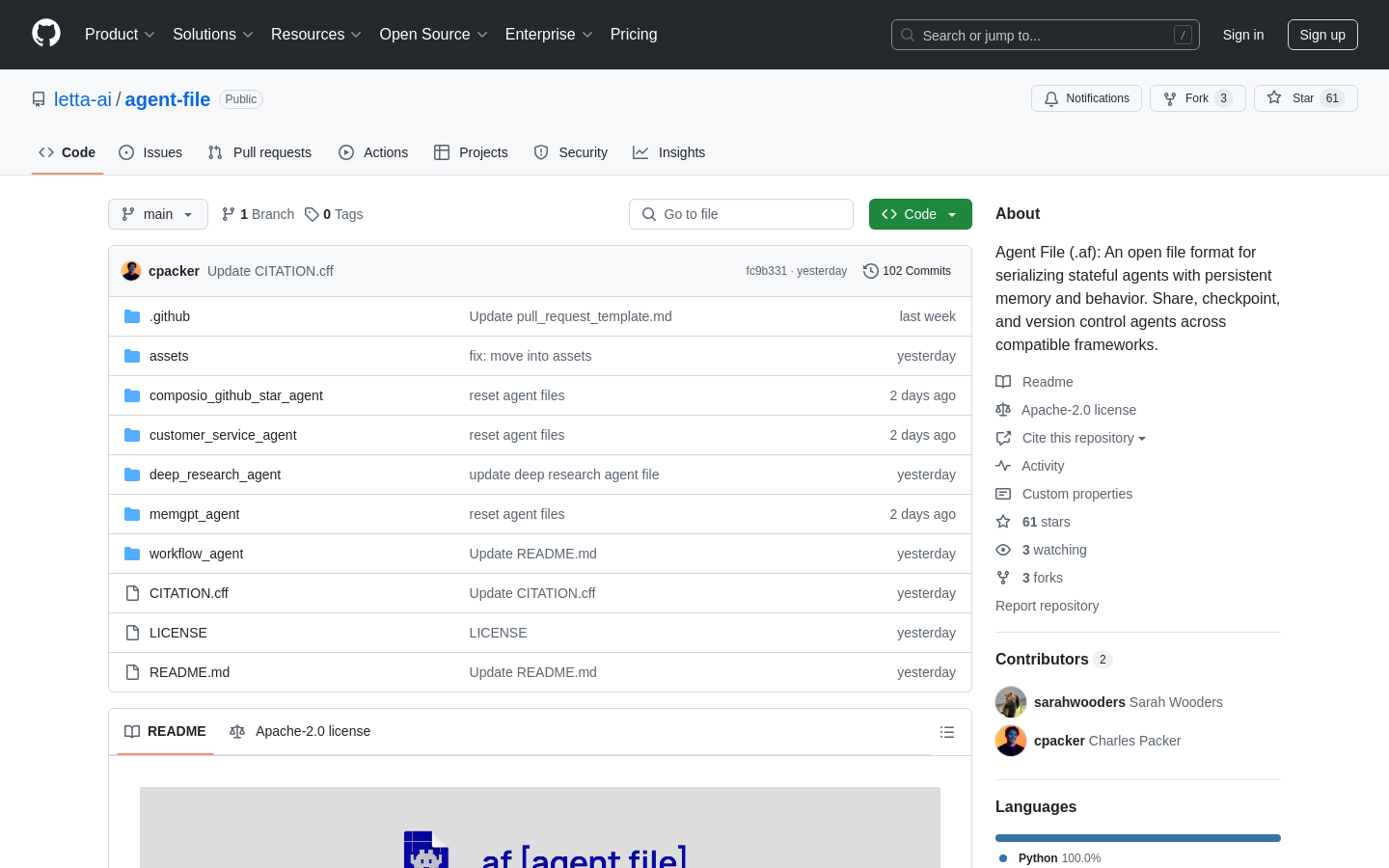Viewport: 1389px width, 868px height.
Task: Star the repository
Action: click(1305, 98)
